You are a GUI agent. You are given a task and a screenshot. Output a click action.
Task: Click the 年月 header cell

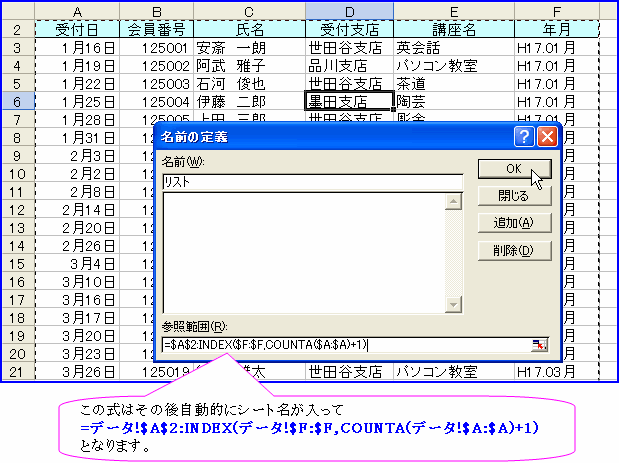[557, 30]
